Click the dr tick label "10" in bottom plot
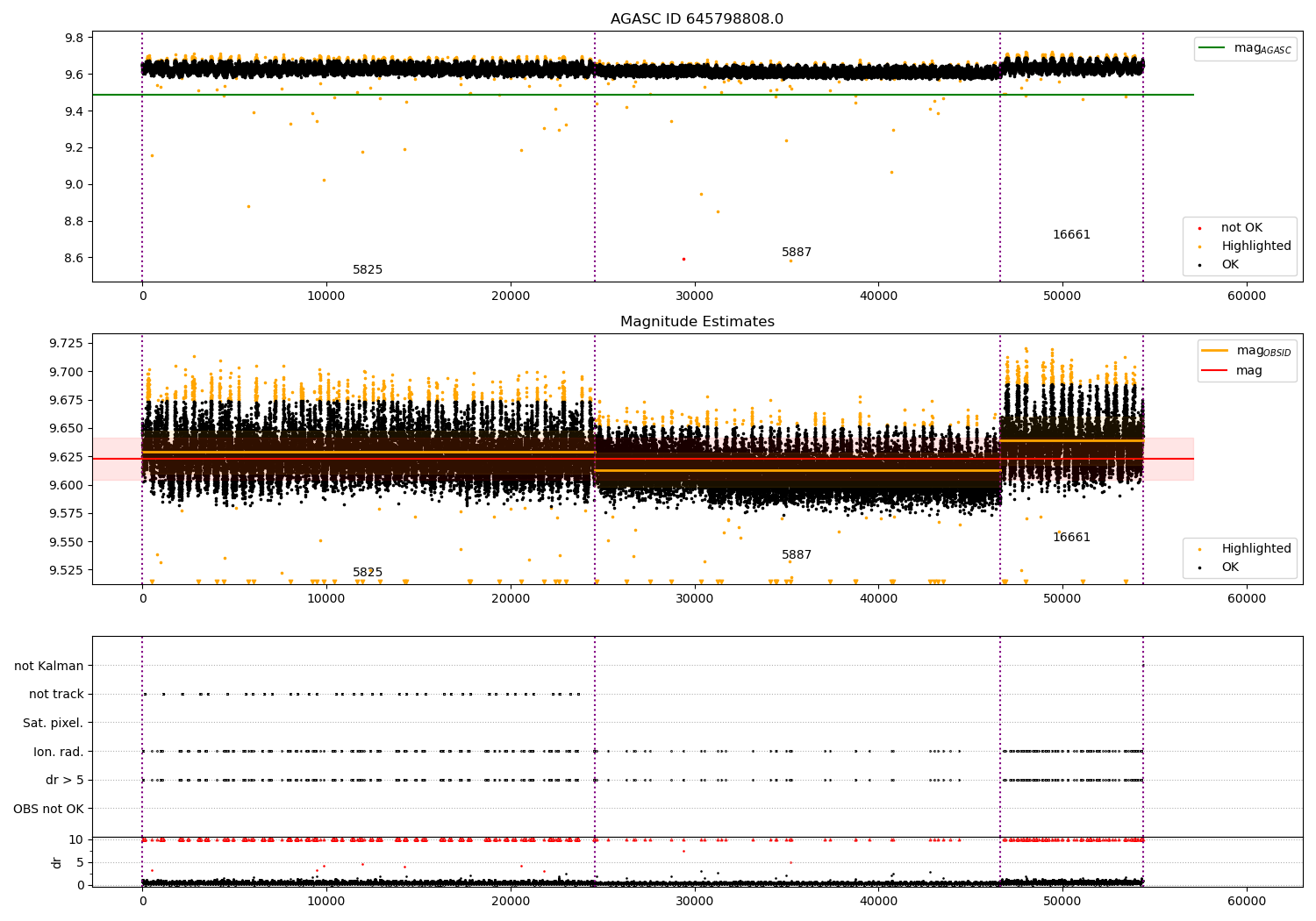 pyautogui.click(x=76, y=840)
